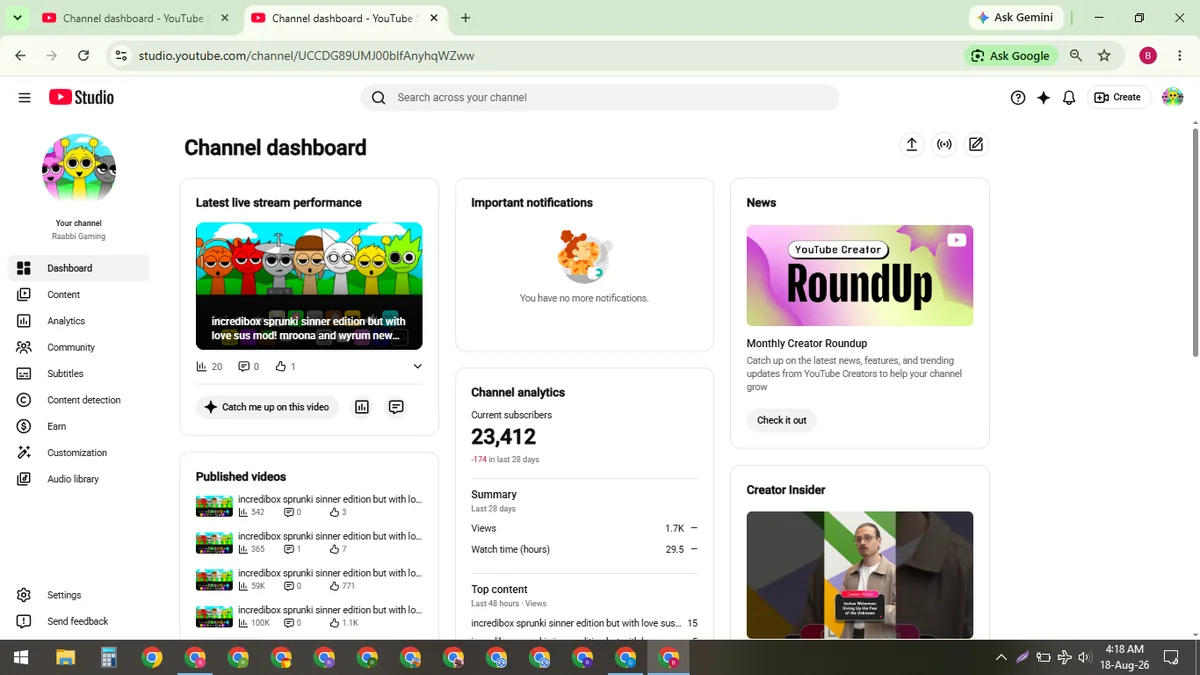The height and width of the screenshot is (675, 1200).
Task: Open the account avatar in header
Action: [1172, 97]
